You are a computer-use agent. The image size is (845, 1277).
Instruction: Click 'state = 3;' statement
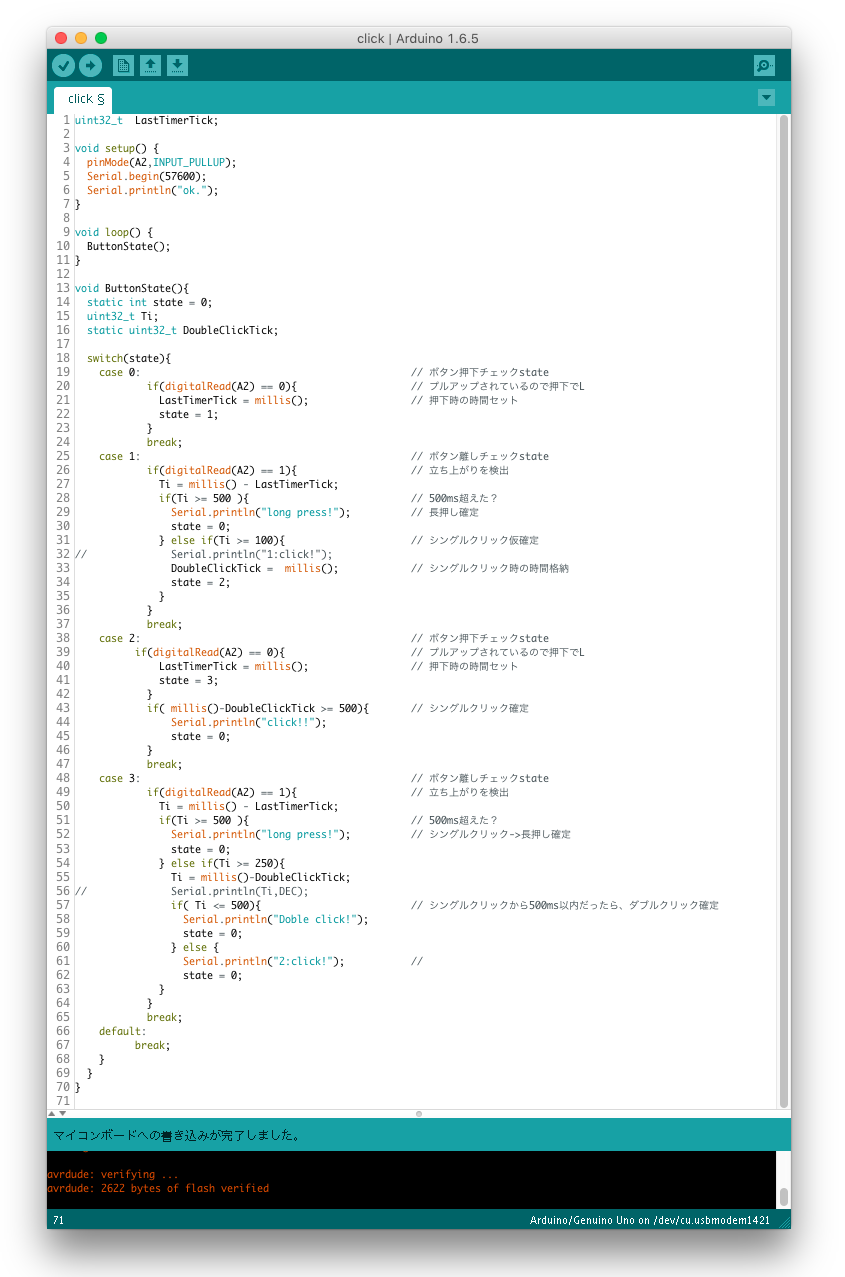[189, 680]
